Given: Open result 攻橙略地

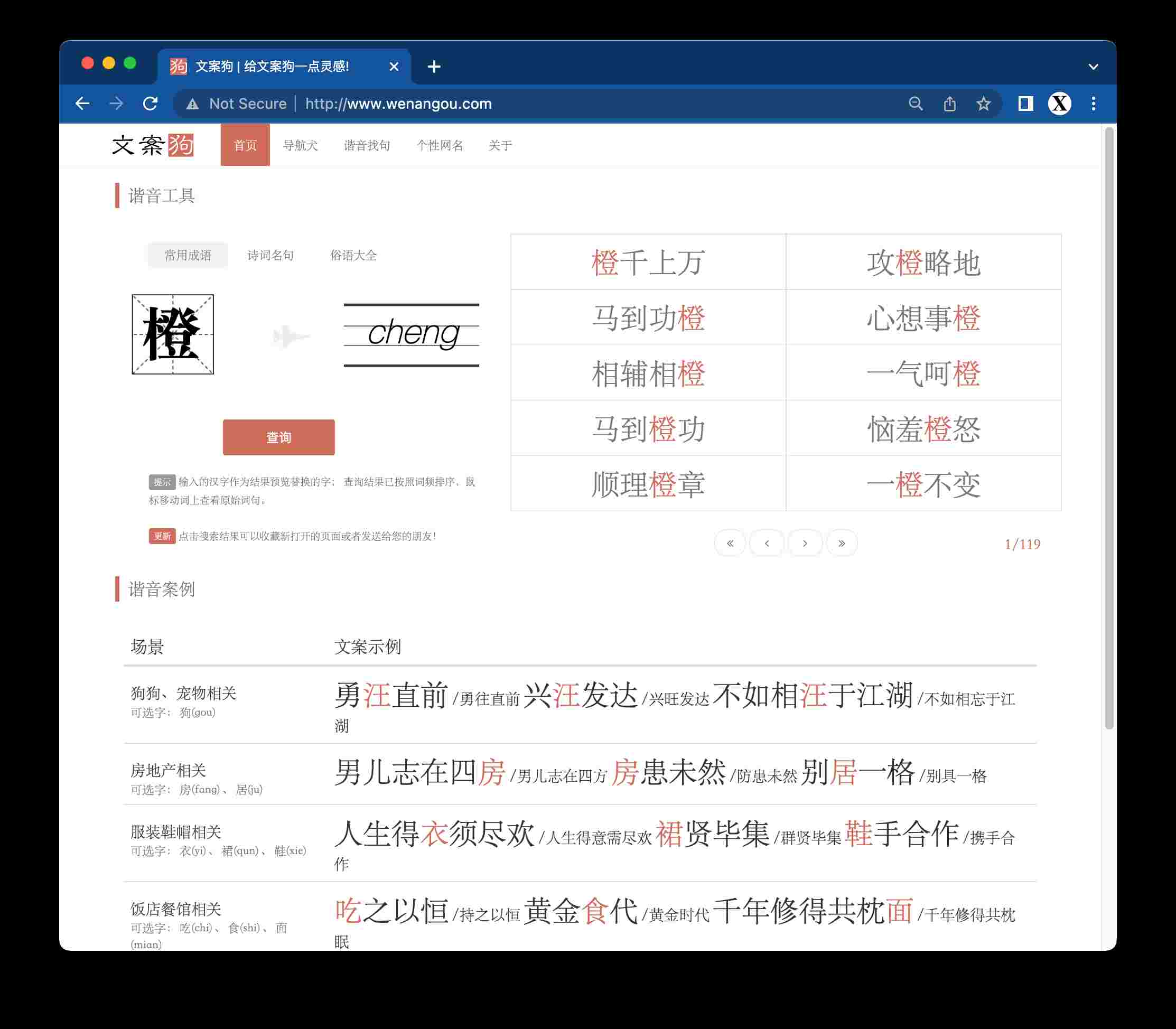Looking at the screenshot, I should coord(923,263).
